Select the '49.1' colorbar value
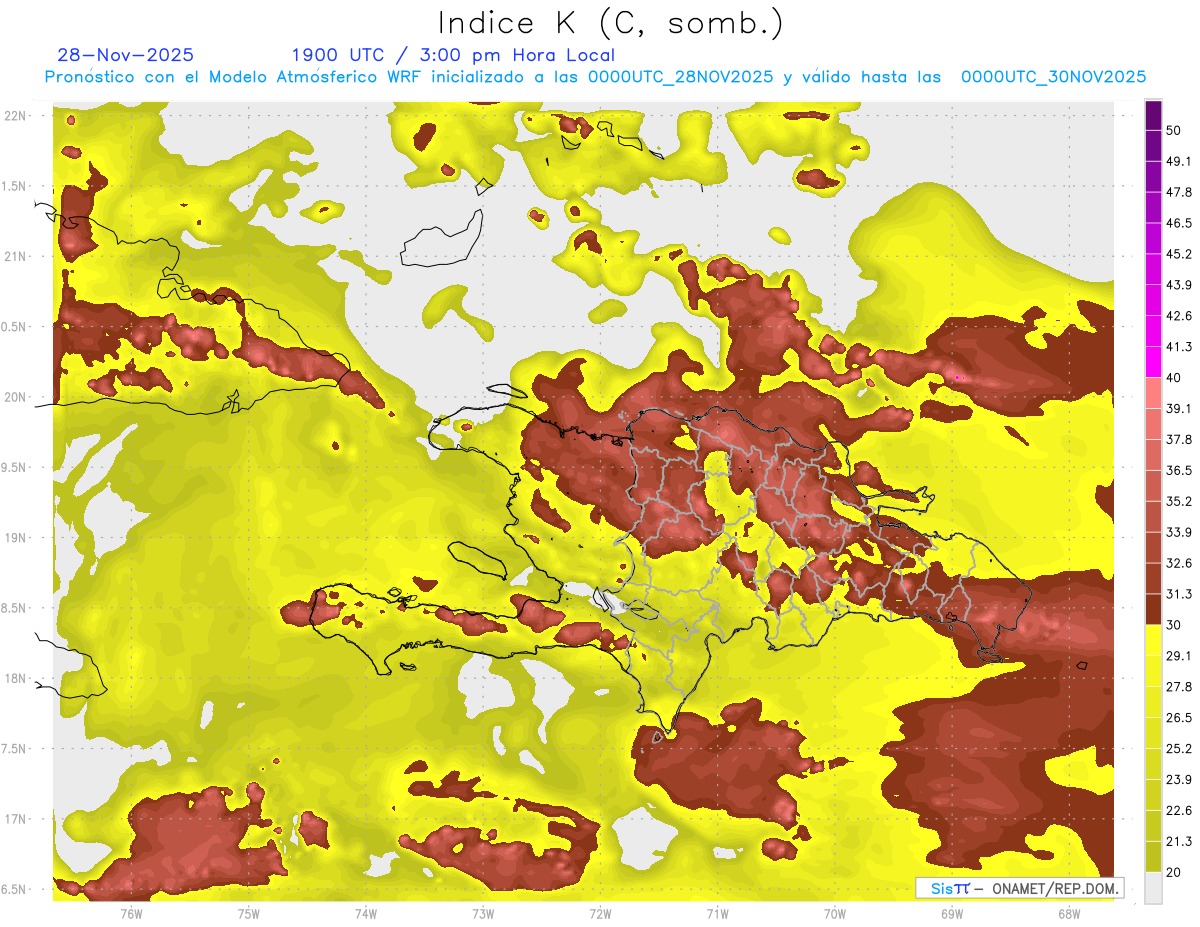Viewport: 1200px width, 927px height. click(x=1179, y=161)
